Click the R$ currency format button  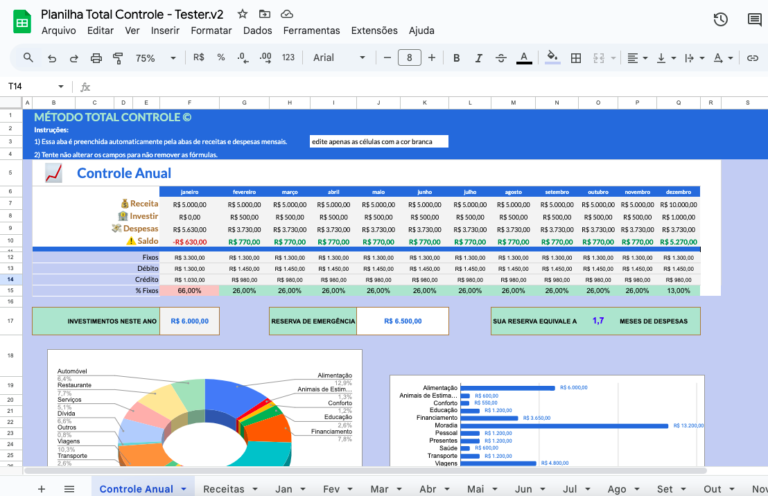(x=199, y=58)
